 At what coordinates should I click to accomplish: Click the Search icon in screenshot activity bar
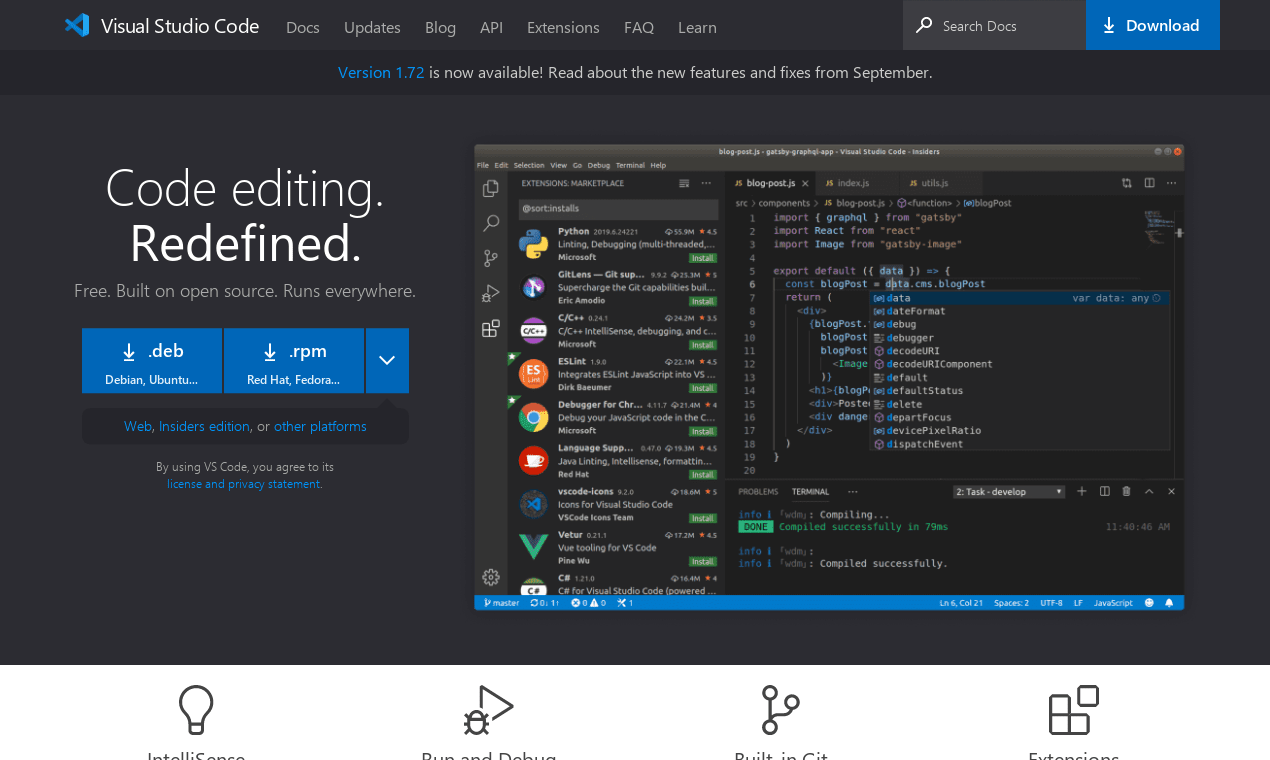[490, 223]
